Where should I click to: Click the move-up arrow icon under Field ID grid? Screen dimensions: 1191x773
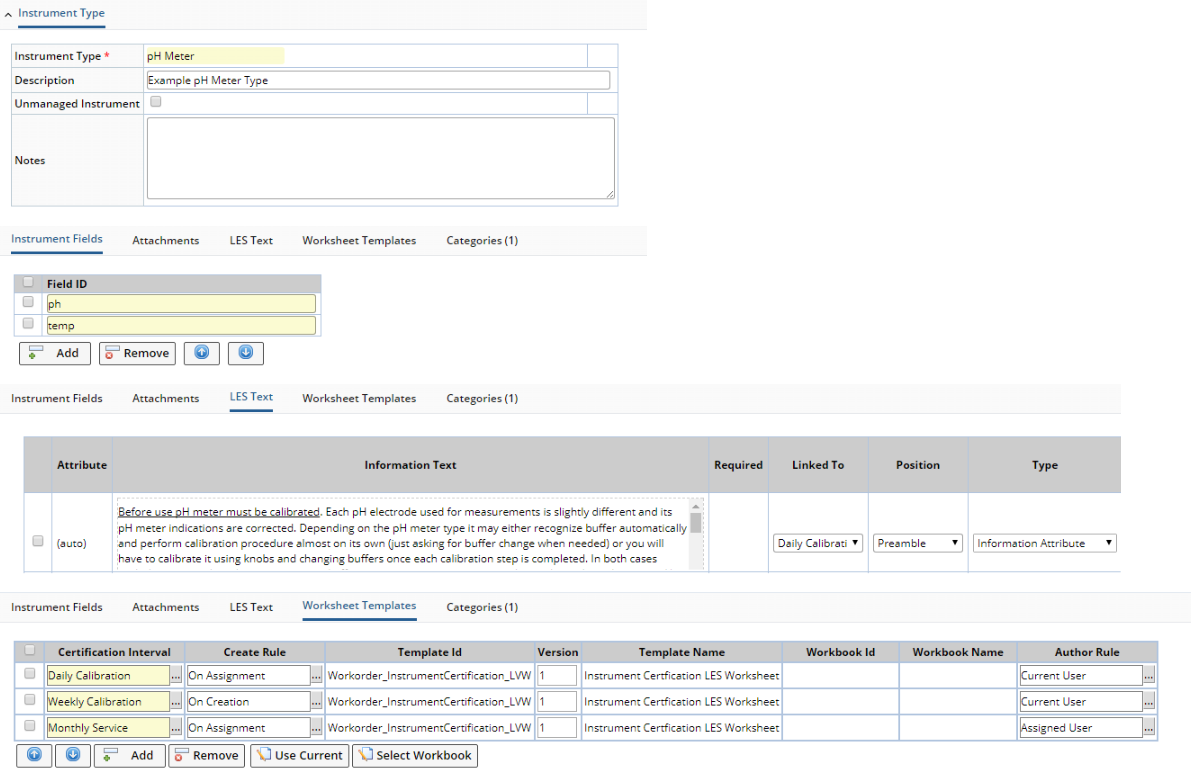pos(201,353)
